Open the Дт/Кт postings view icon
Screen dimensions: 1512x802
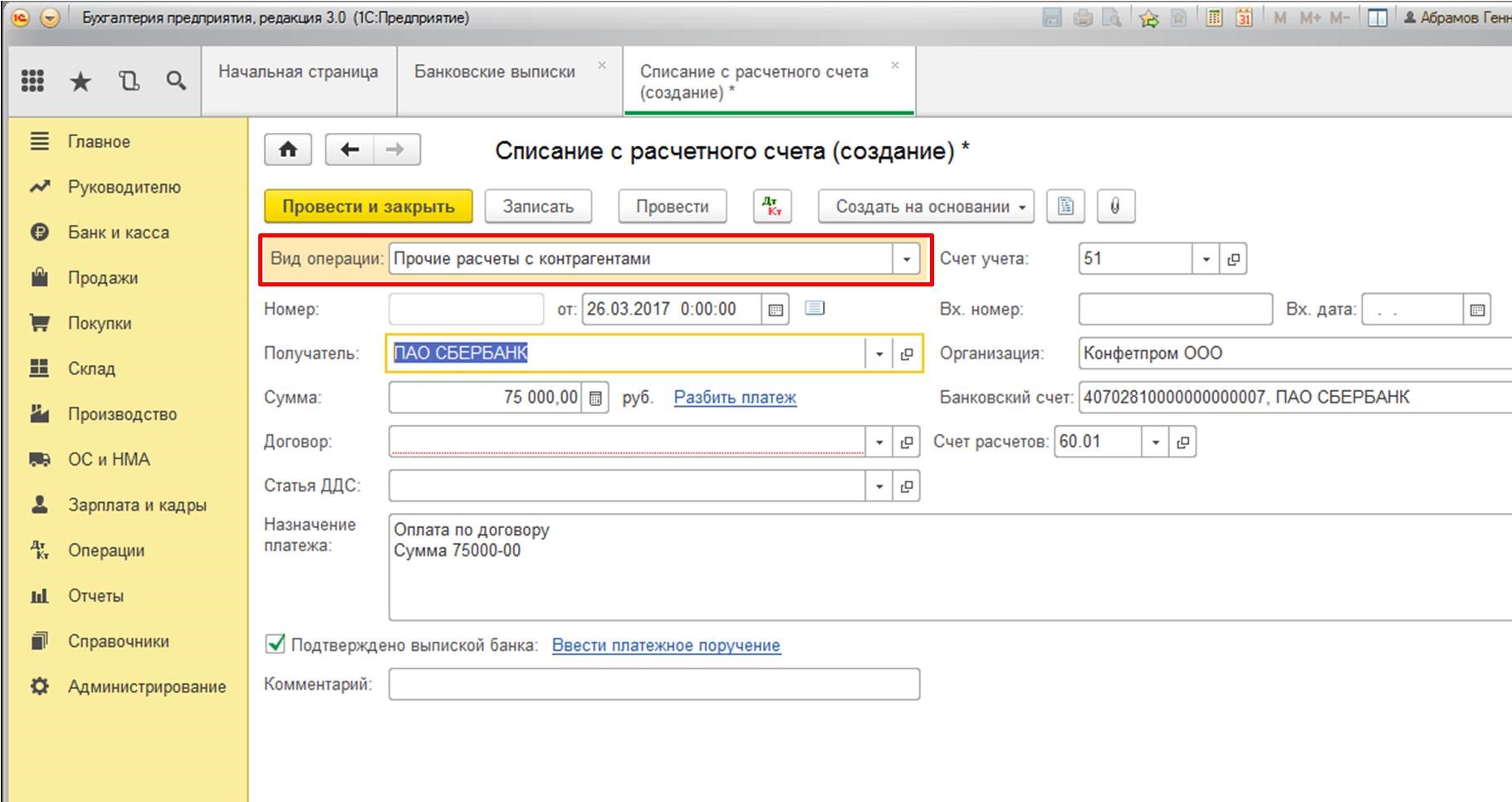click(772, 207)
